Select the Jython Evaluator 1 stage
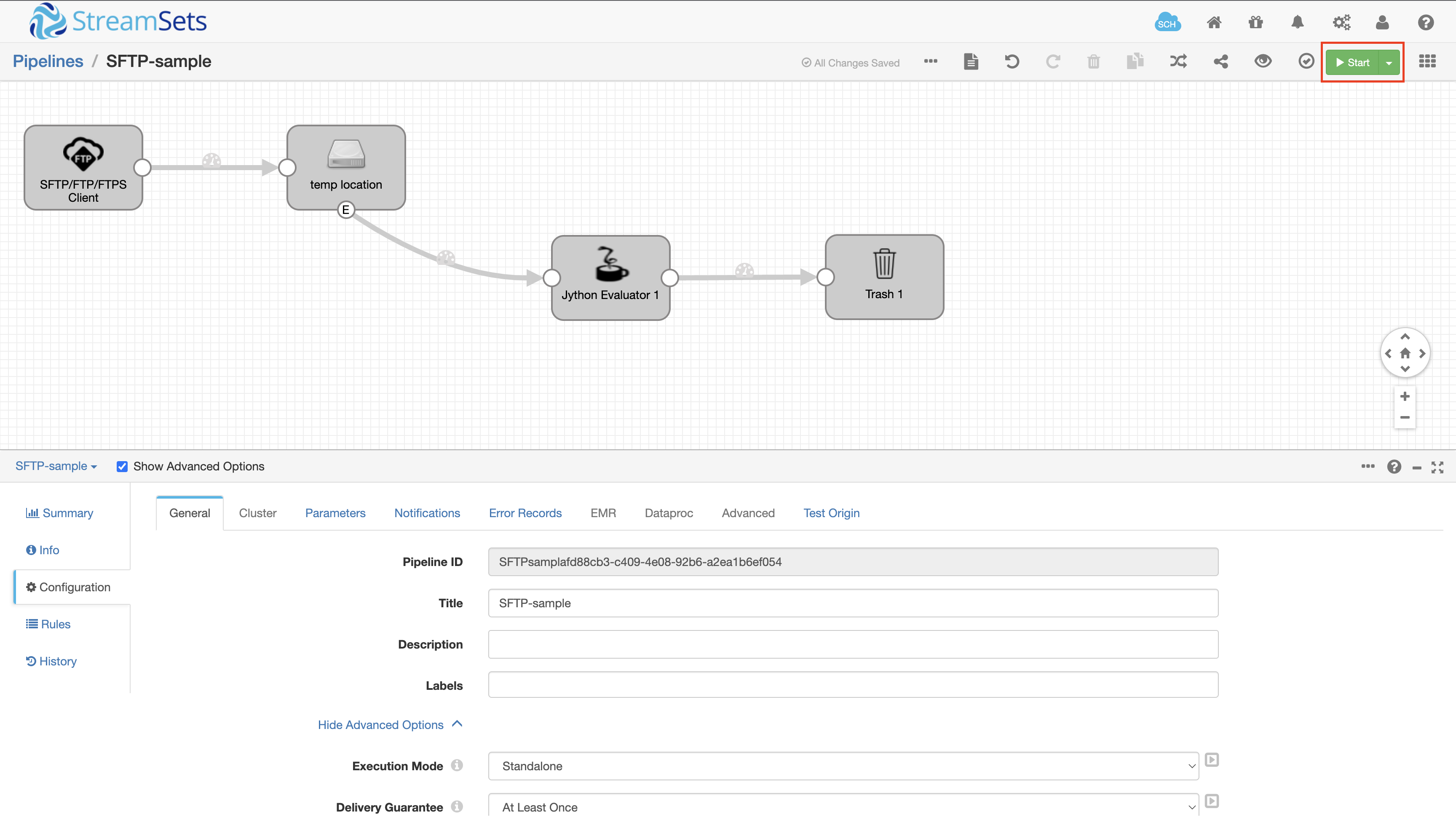 tap(610, 278)
